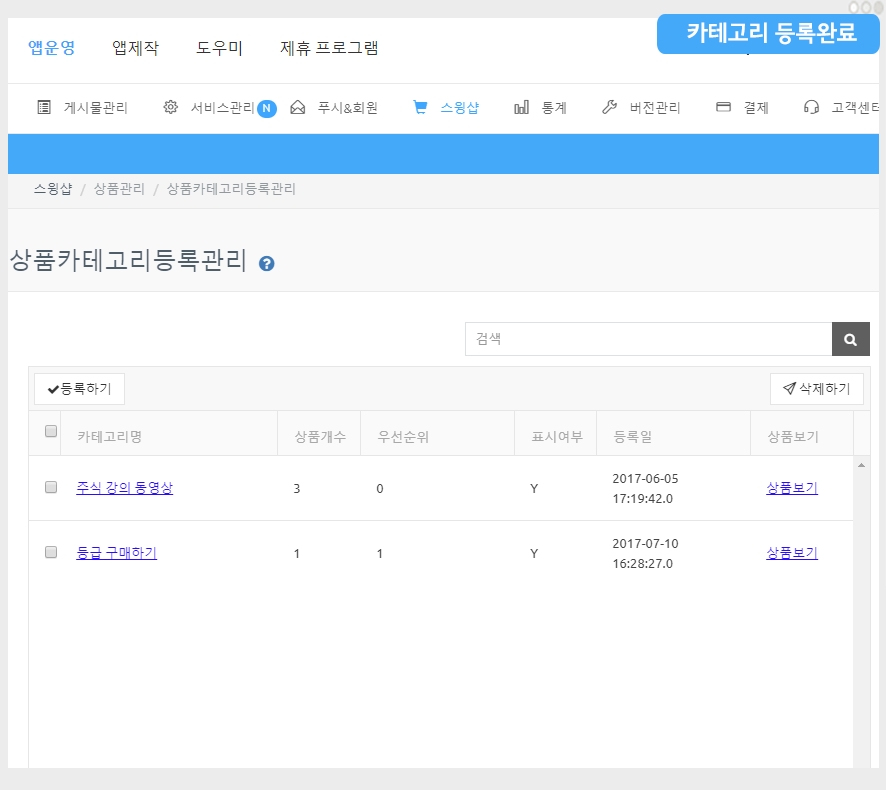Click the 고객센터 headset icon
Viewport: 886px width, 790px height.
point(811,107)
